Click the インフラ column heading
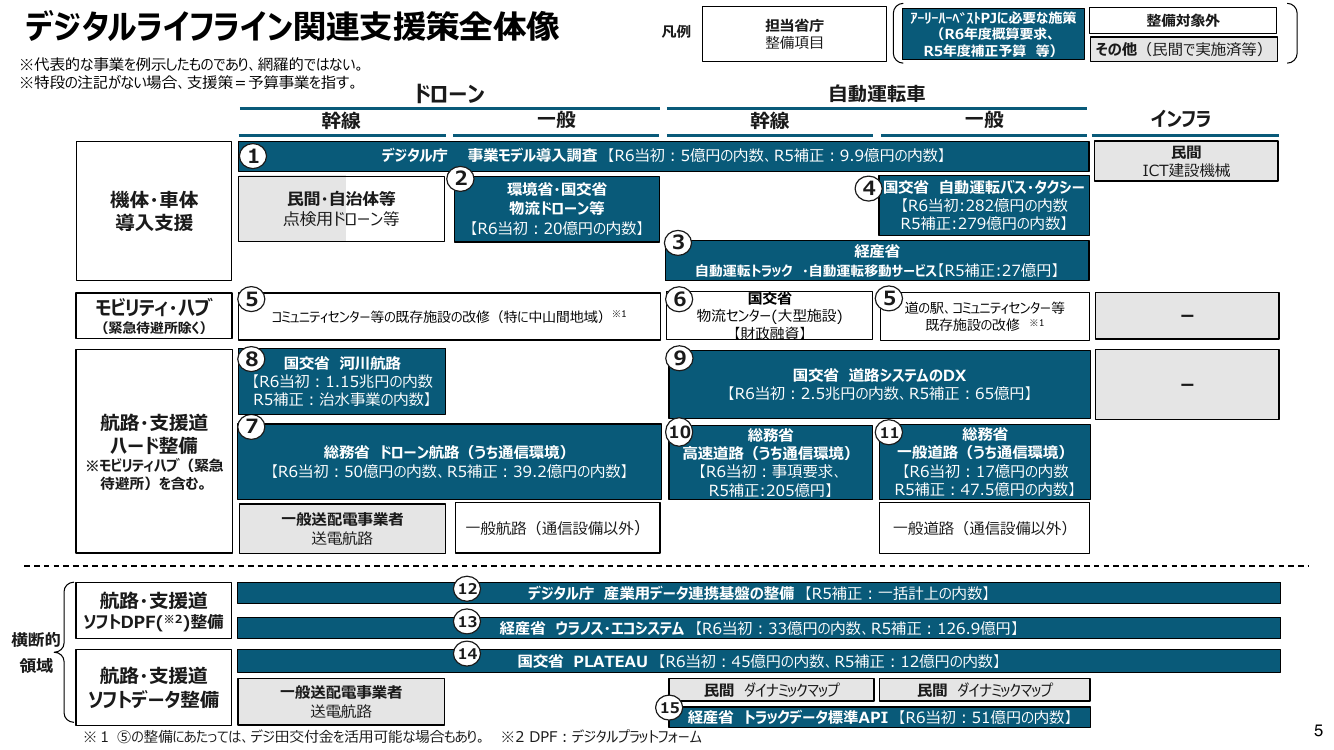The width and height of the screenshot is (1334, 750). point(1181,120)
